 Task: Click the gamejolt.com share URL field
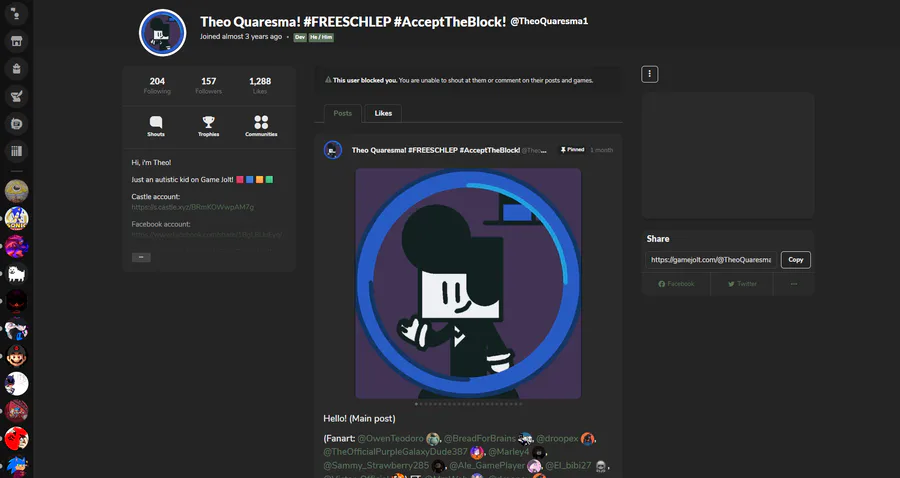tap(711, 260)
